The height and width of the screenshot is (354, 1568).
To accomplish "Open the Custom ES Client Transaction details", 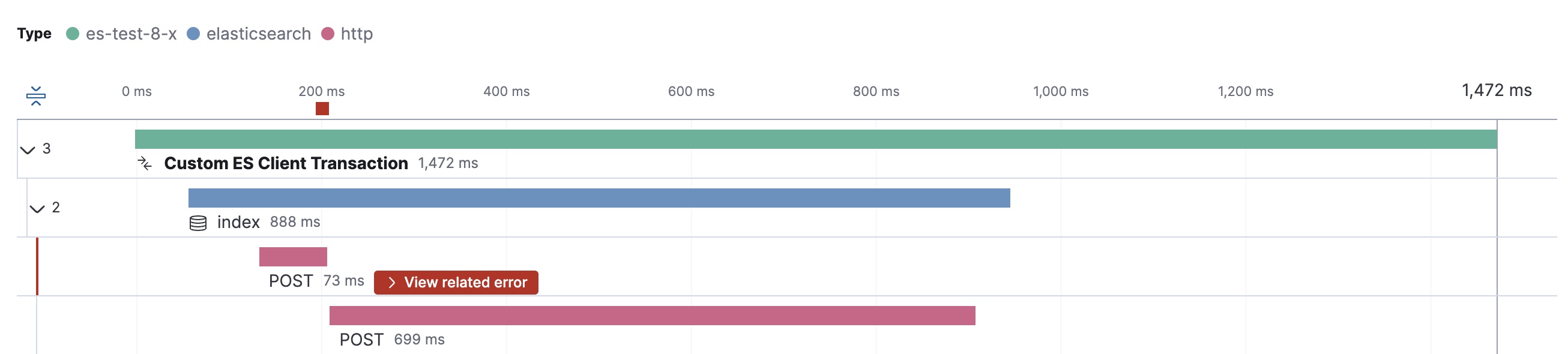I will click(286, 163).
